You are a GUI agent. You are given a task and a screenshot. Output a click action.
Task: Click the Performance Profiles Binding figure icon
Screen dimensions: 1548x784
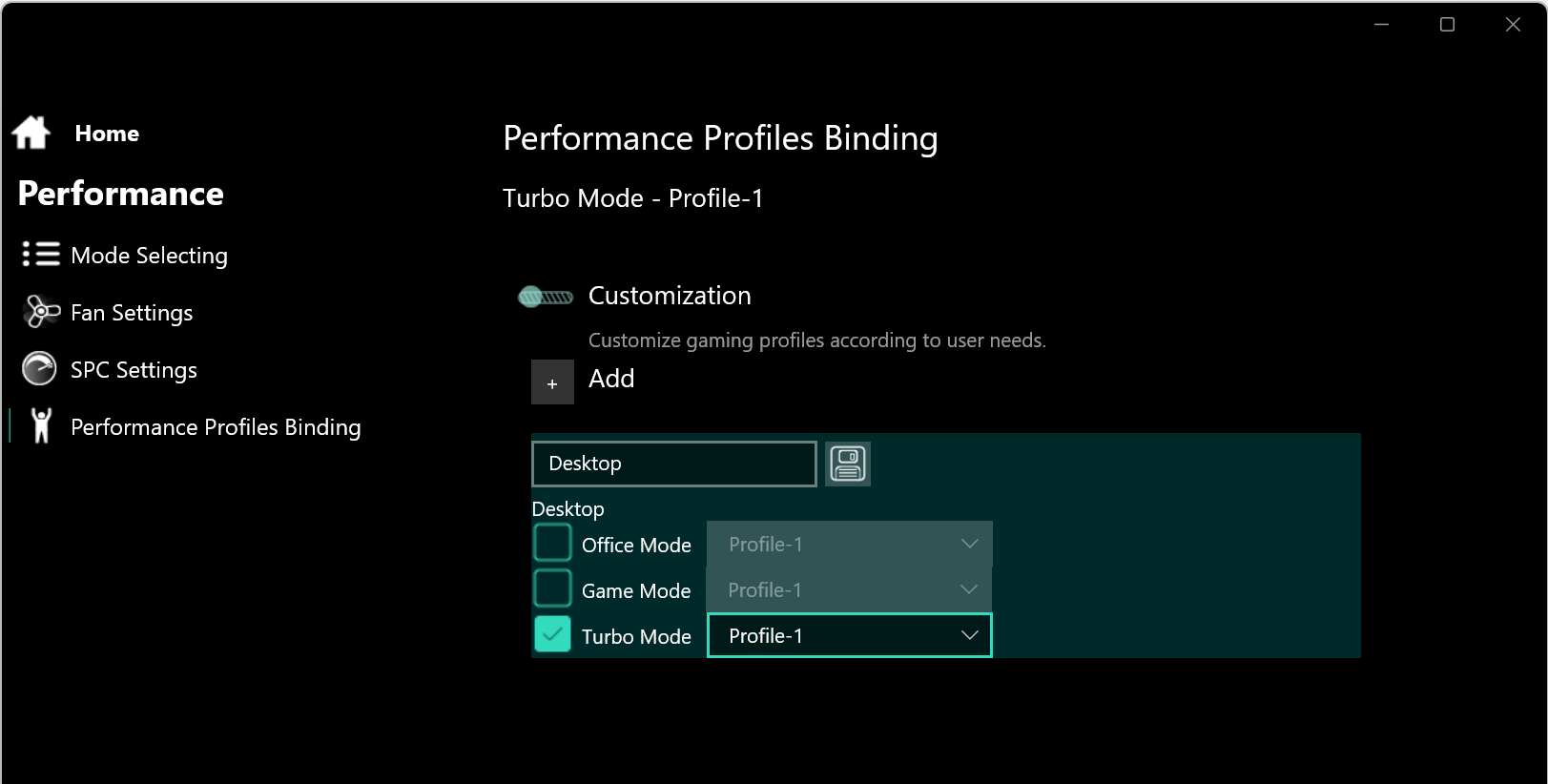(41, 425)
